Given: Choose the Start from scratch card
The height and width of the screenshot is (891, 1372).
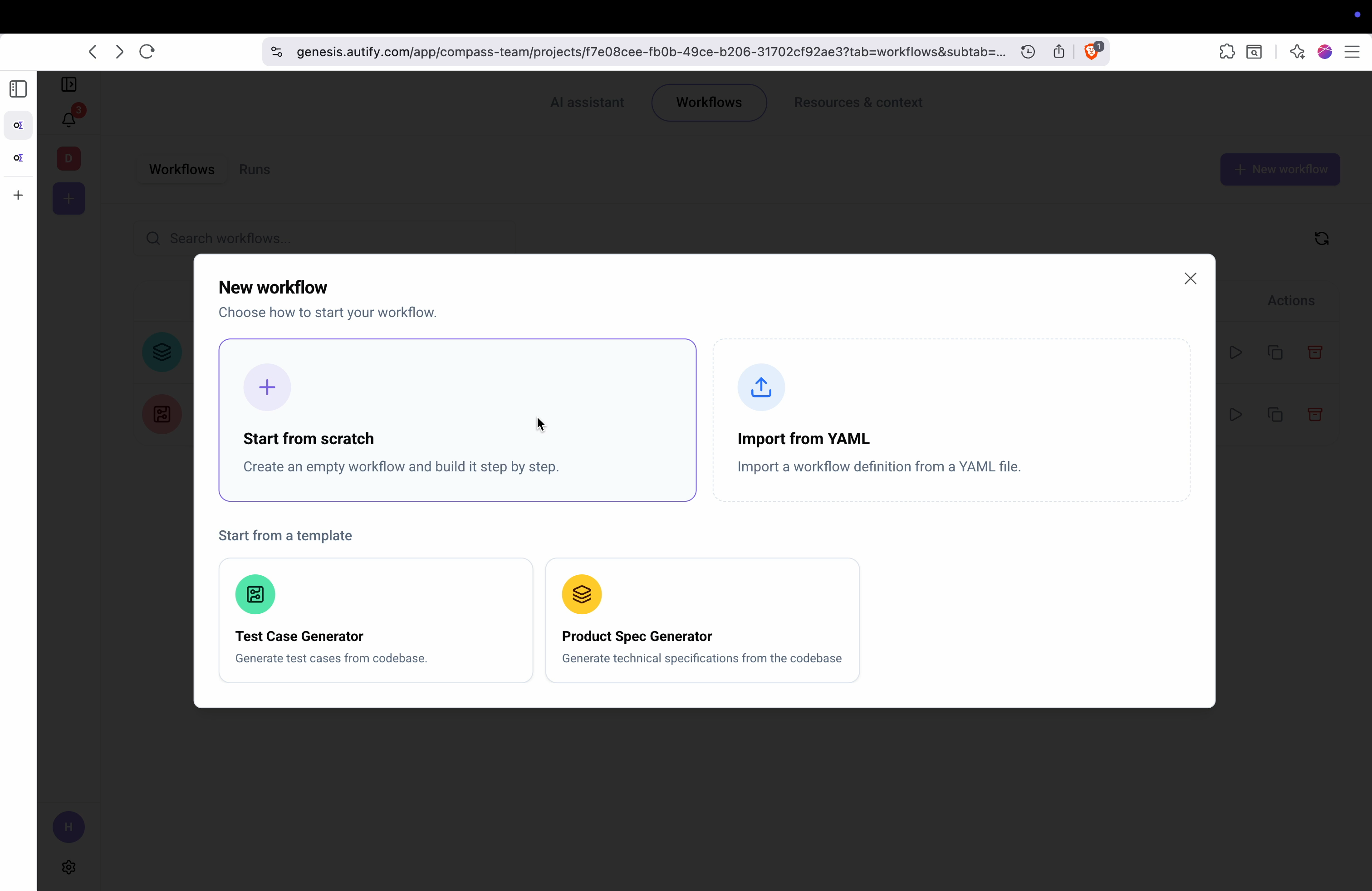Looking at the screenshot, I should click(x=457, y=420).
